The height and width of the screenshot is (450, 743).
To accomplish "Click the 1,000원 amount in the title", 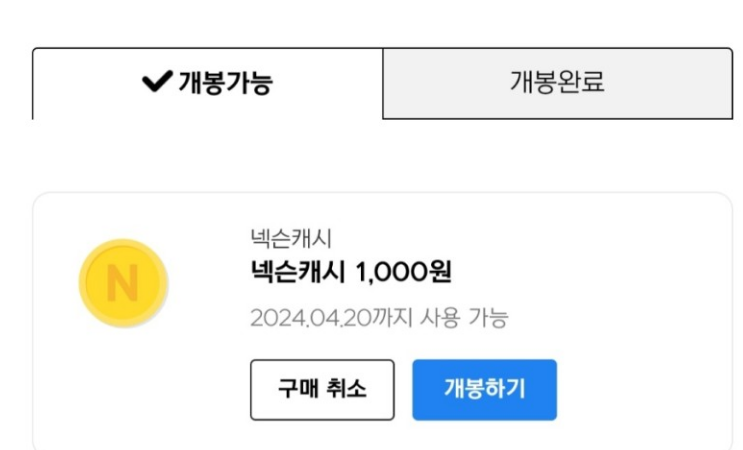I will [x=405, y=272].
